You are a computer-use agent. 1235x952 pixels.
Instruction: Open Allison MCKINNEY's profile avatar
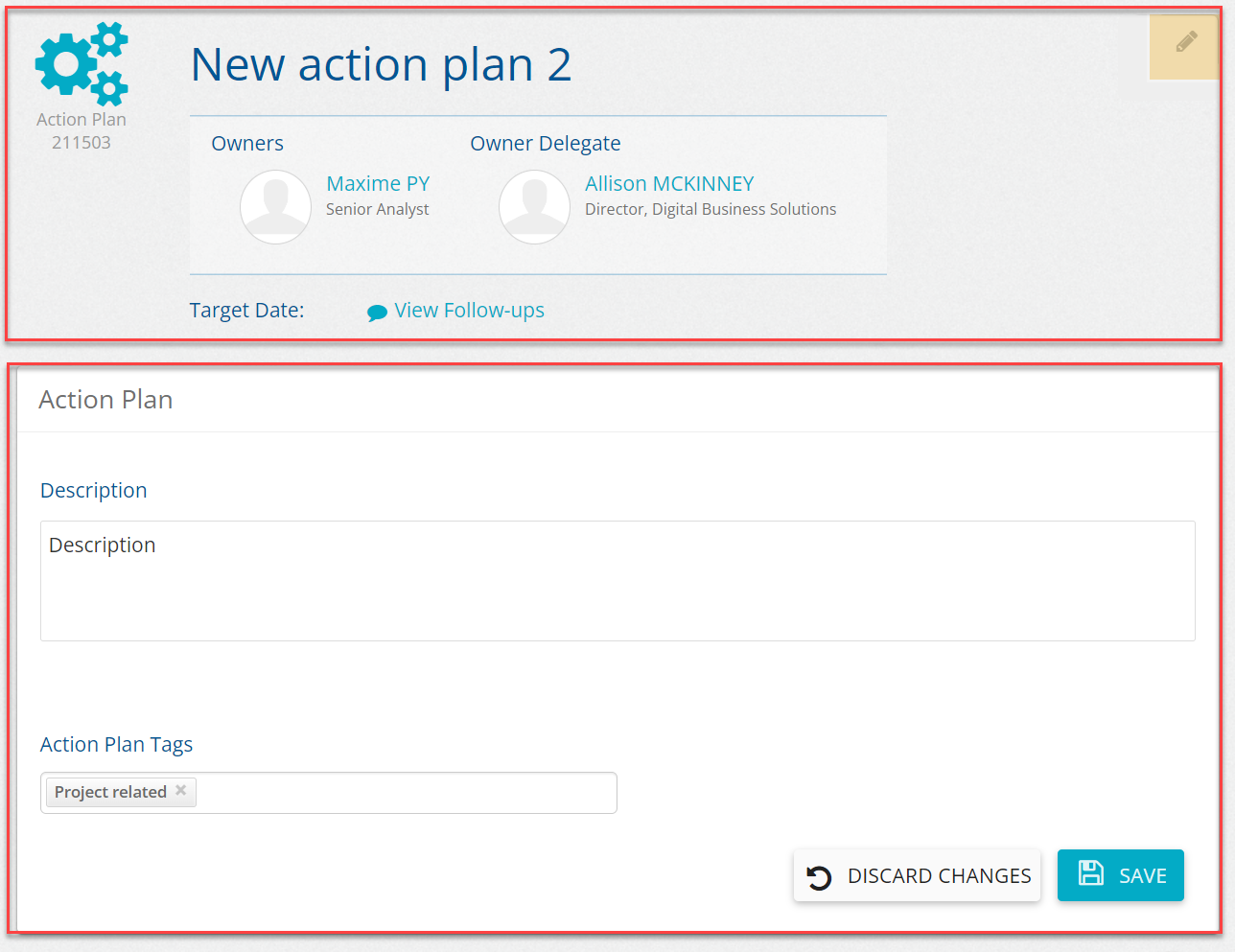534,207
